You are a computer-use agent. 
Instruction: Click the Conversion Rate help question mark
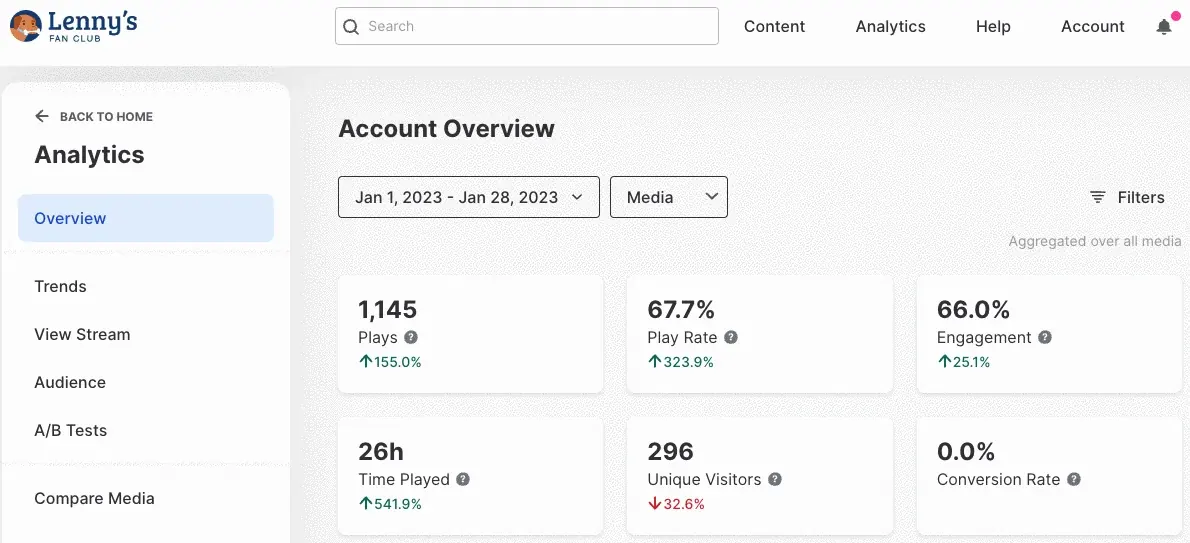[x=1074, y=479]
